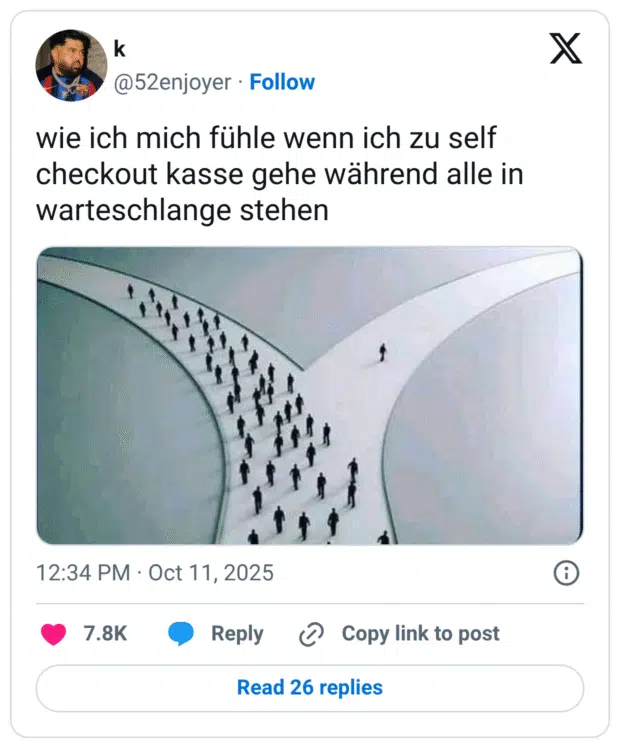Follow the @52enjoyer account

tap(282, 82)
